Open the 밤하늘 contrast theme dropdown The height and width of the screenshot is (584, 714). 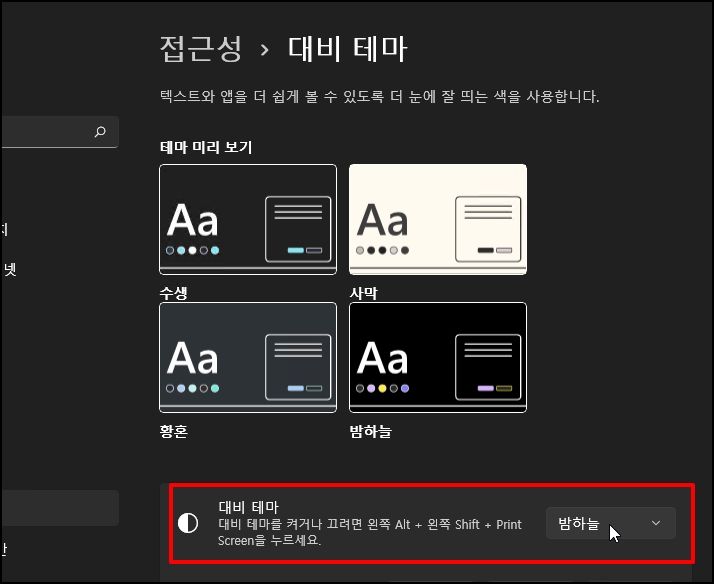pos(611,523)
